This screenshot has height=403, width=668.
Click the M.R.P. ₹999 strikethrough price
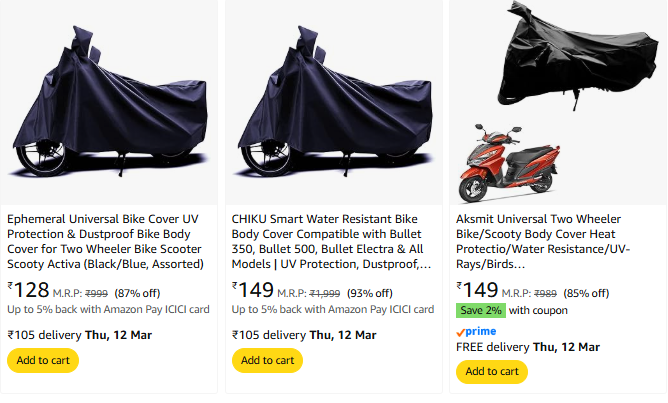(96, 293)
